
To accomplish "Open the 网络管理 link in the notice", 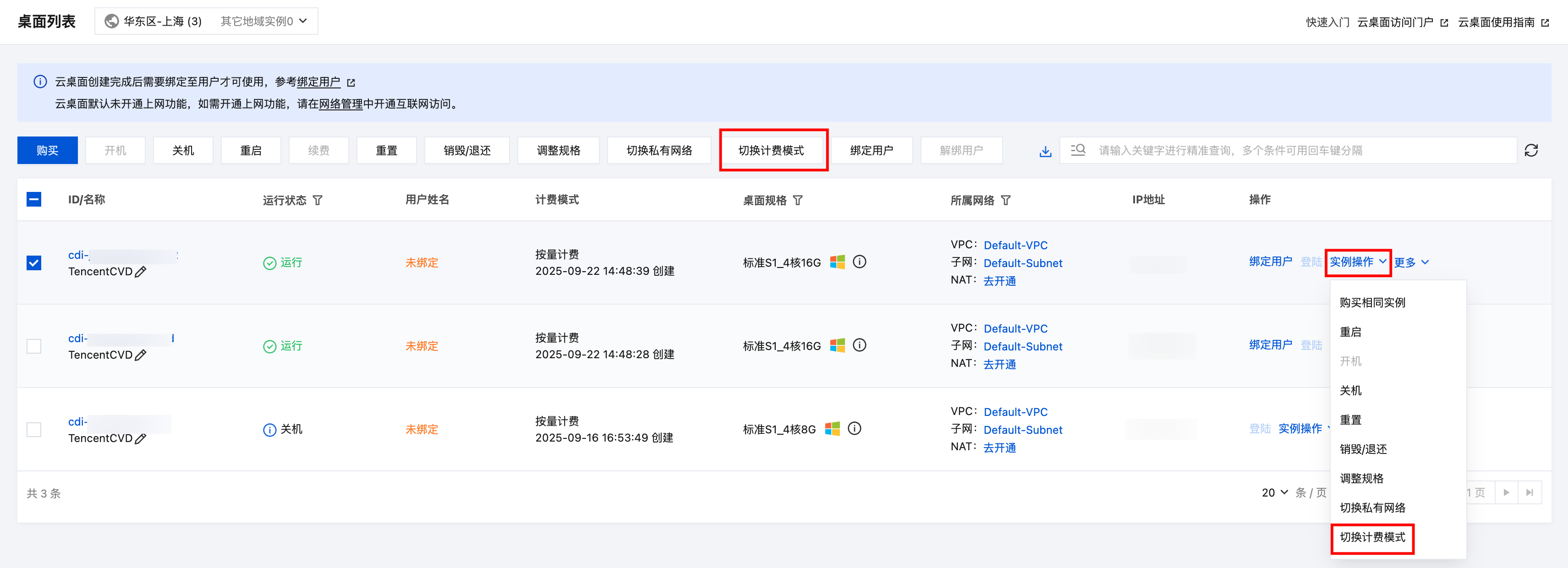I will (340, 104).
